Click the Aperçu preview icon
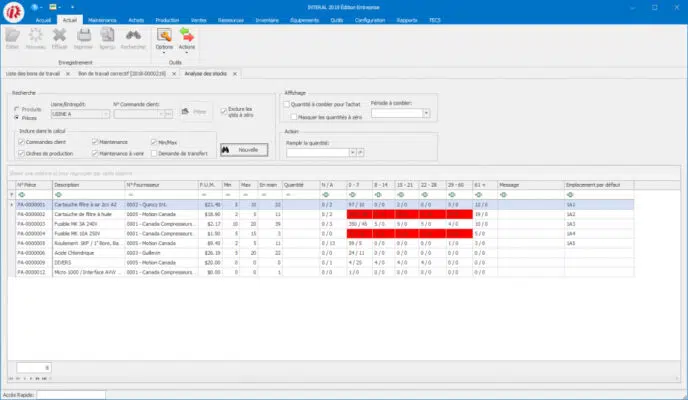 pyautogui.click(x=107, y=37)
